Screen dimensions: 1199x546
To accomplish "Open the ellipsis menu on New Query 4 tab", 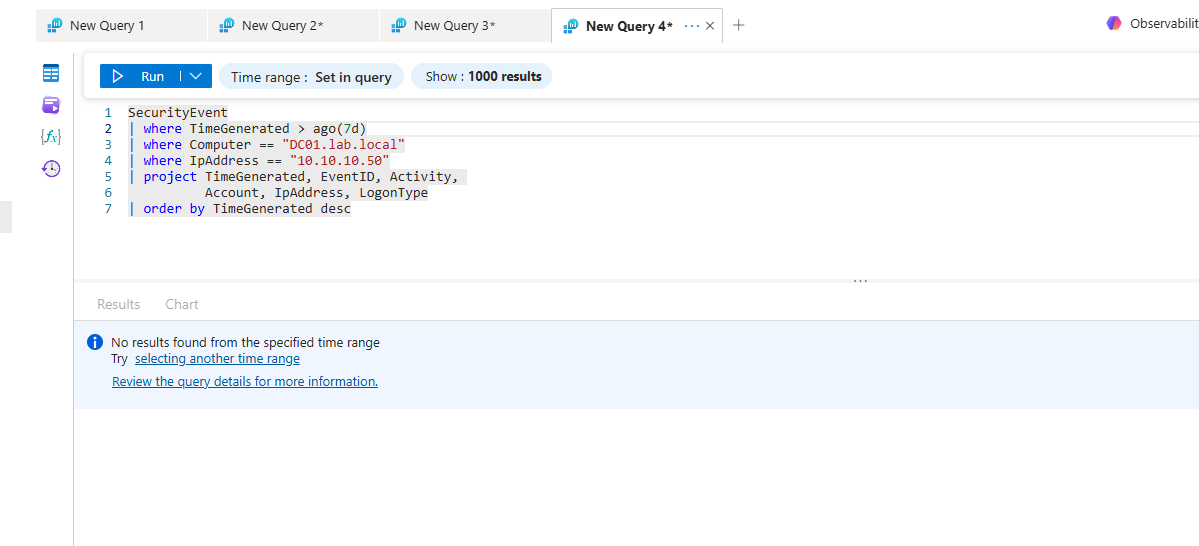I will point(692,26).
